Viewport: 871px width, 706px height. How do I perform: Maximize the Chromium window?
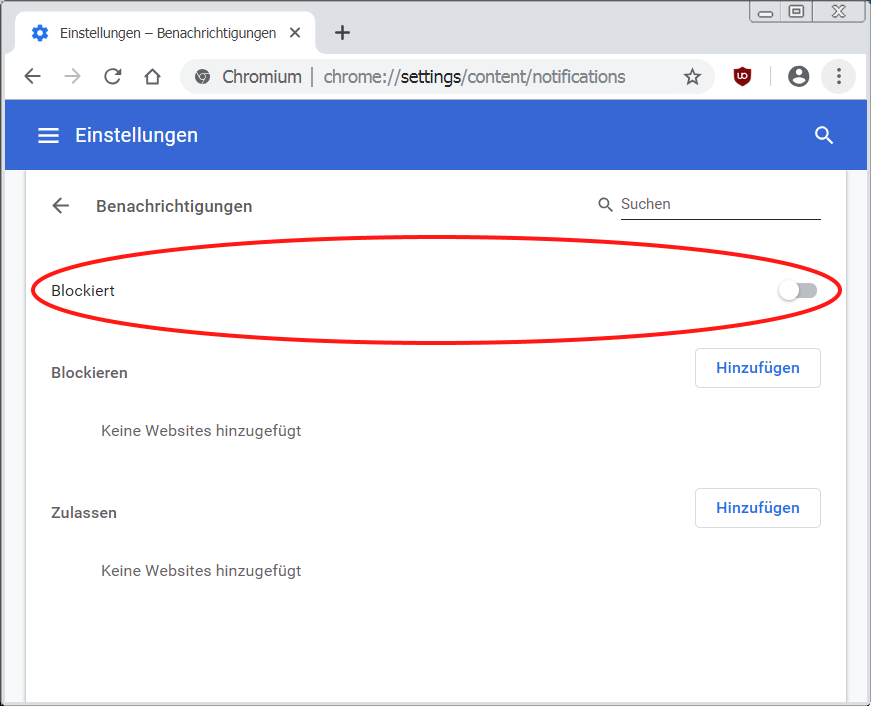tap(797, 12)
